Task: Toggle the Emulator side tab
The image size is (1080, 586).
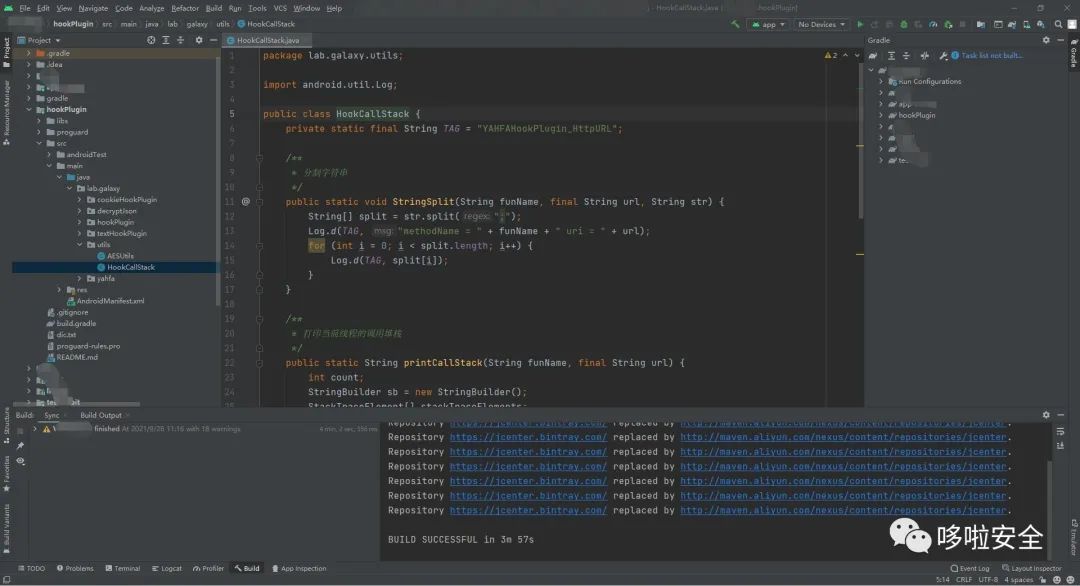Action: (1073, 537)
